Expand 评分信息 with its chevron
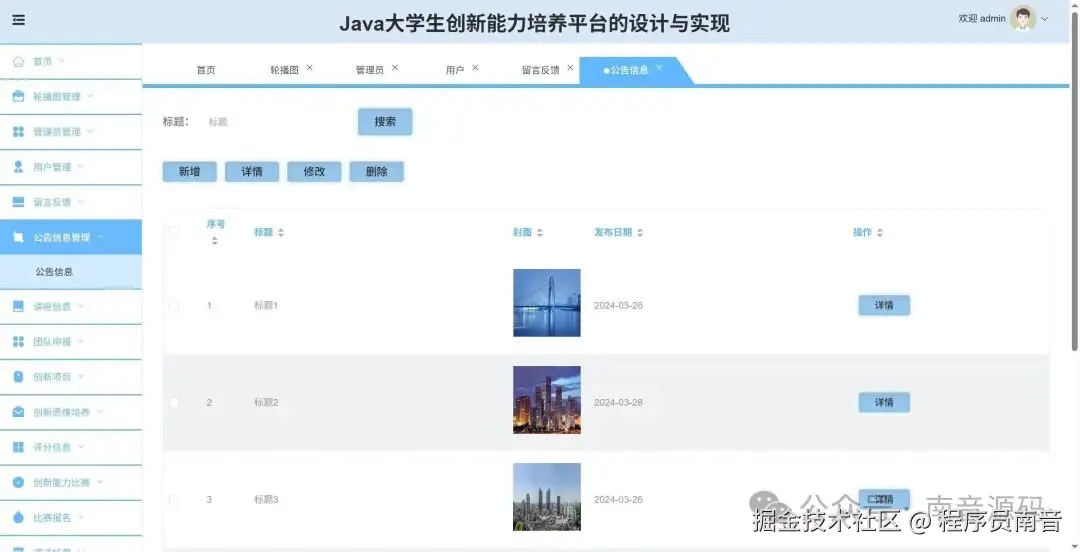 click(x=81, y=446)
